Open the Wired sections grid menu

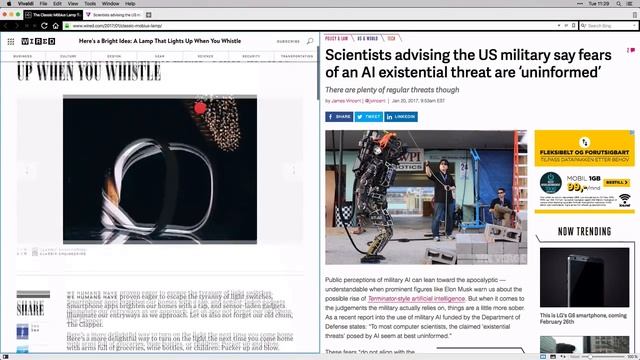(11, 41)
